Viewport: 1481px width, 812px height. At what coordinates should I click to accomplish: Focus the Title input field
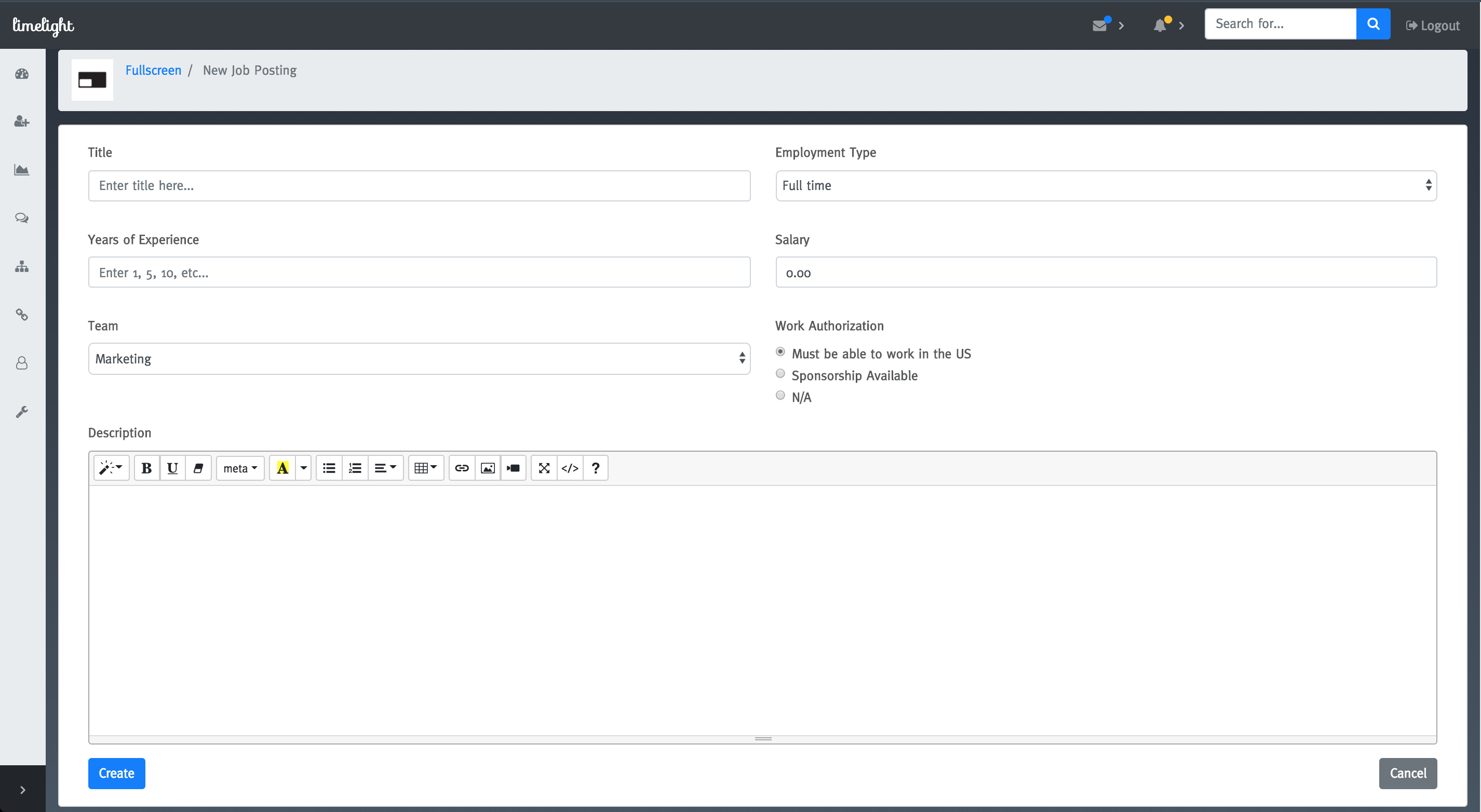[419, 186]
